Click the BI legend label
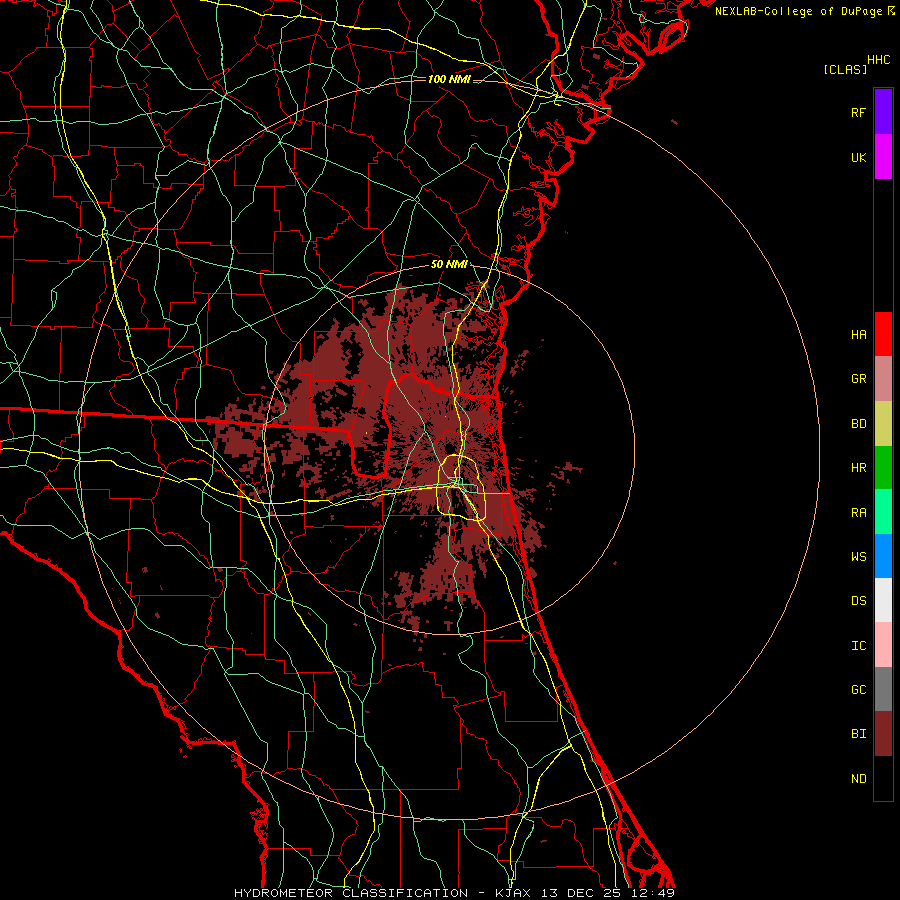 click(x=858, y=734)
